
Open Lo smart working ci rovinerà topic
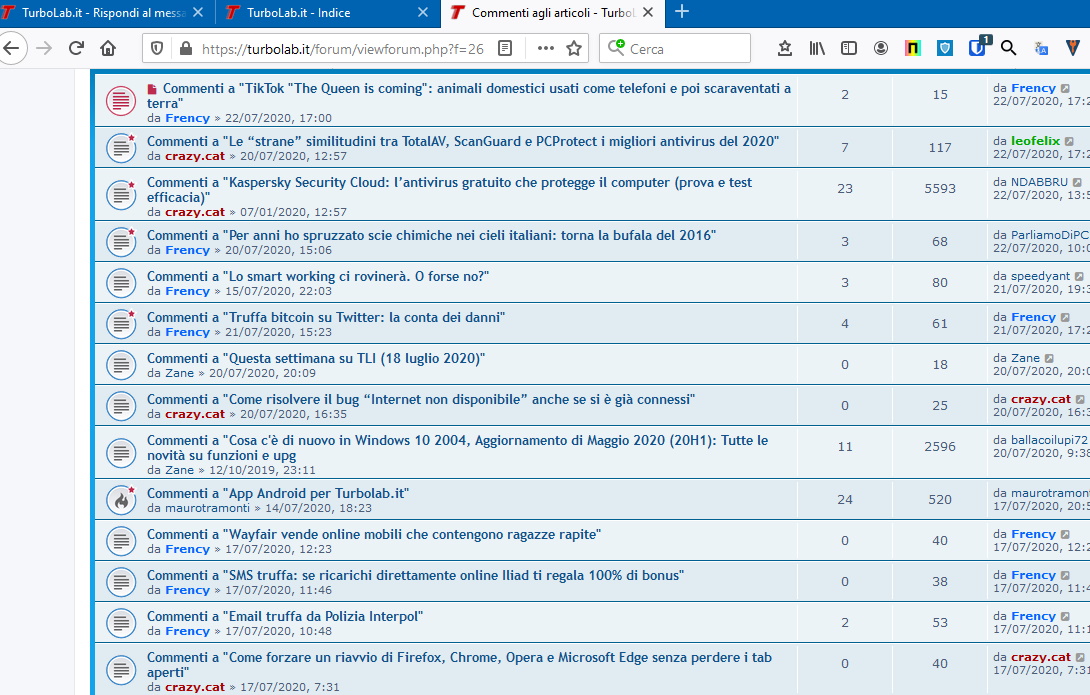click(x=318, y=276)
